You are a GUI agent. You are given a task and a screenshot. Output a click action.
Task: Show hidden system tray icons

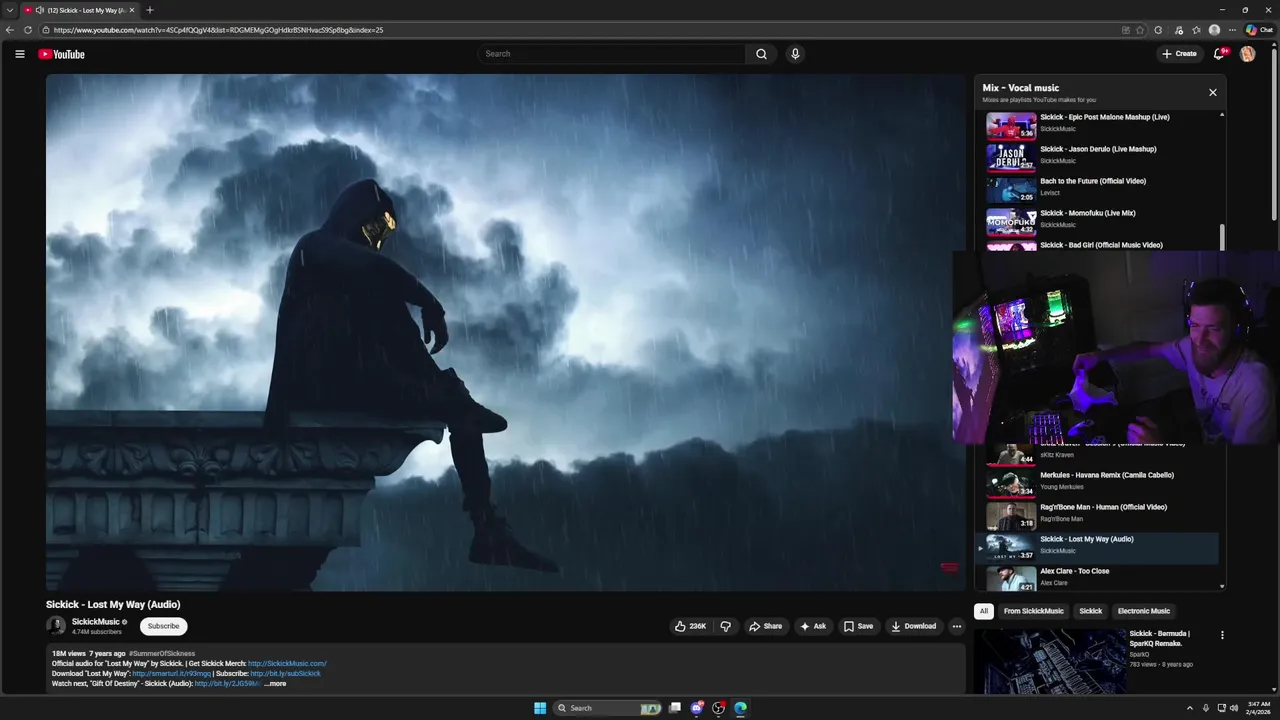pyautogui.click(x=1189, y=708)
